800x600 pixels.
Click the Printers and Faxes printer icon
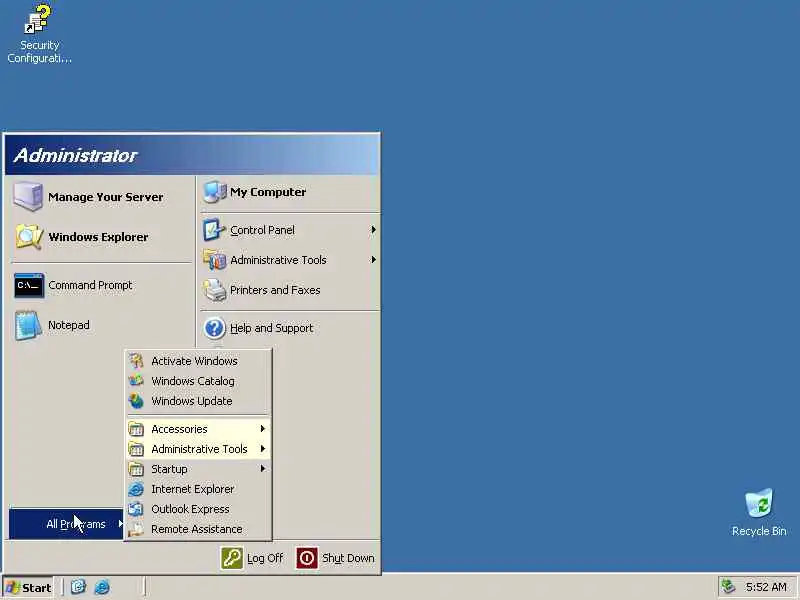tap(214, 290)
